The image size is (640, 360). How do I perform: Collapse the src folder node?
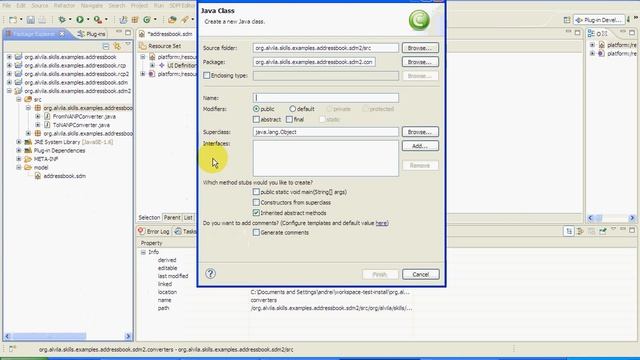tap(19, 99)
